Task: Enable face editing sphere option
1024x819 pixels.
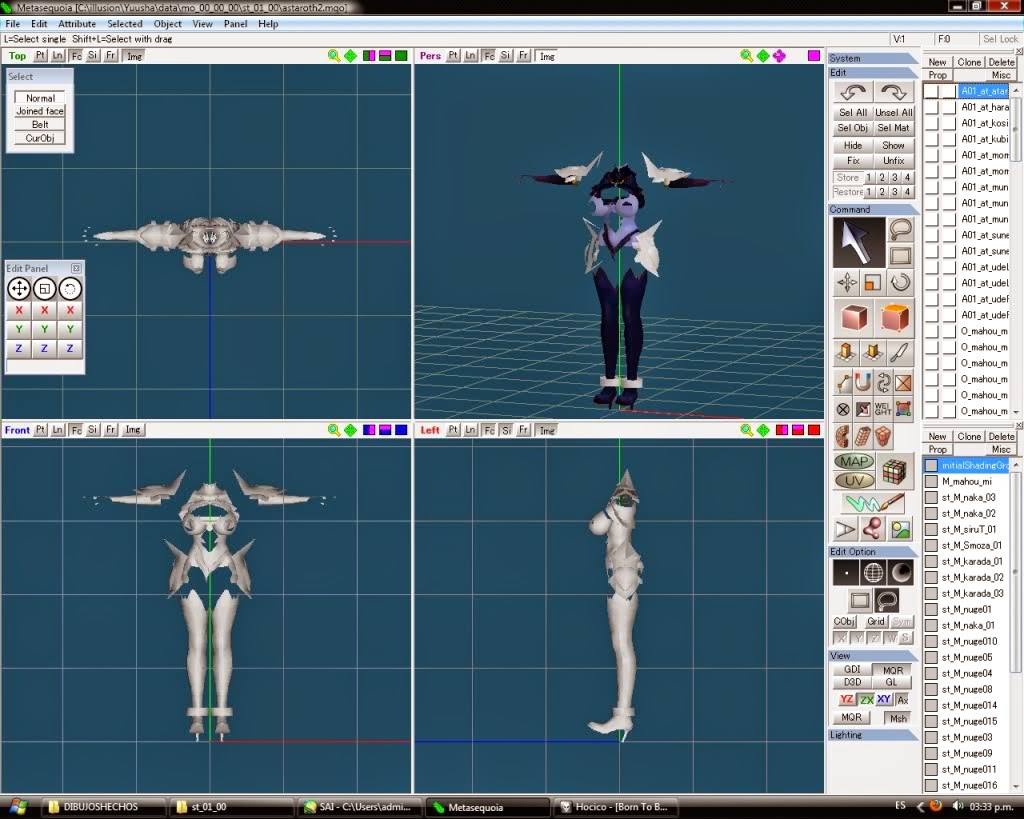Action: (901, 573)
